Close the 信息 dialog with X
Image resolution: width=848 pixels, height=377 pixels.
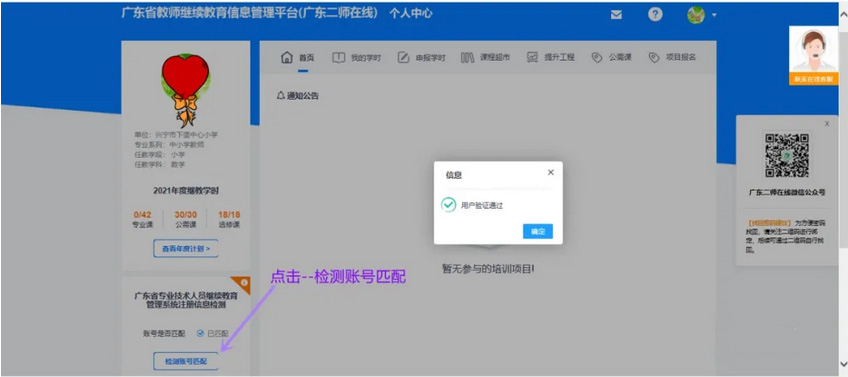tap(551, 173)
